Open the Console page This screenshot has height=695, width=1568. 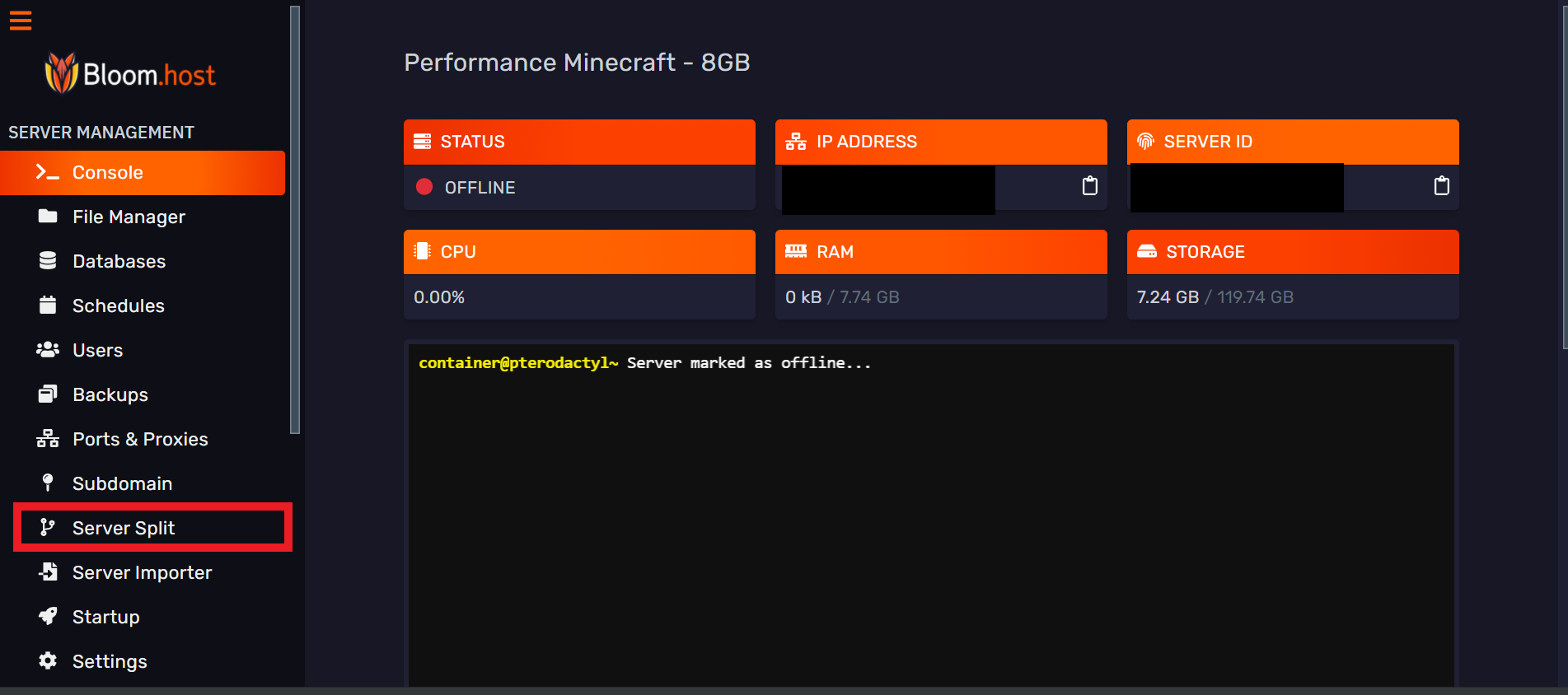[107, 173]
